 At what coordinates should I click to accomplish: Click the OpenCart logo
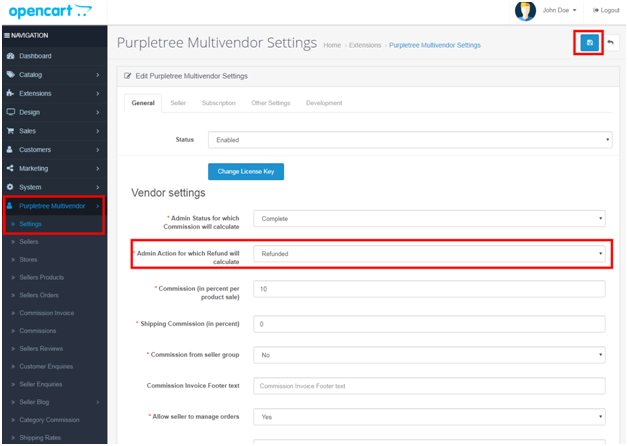point(50,11)
